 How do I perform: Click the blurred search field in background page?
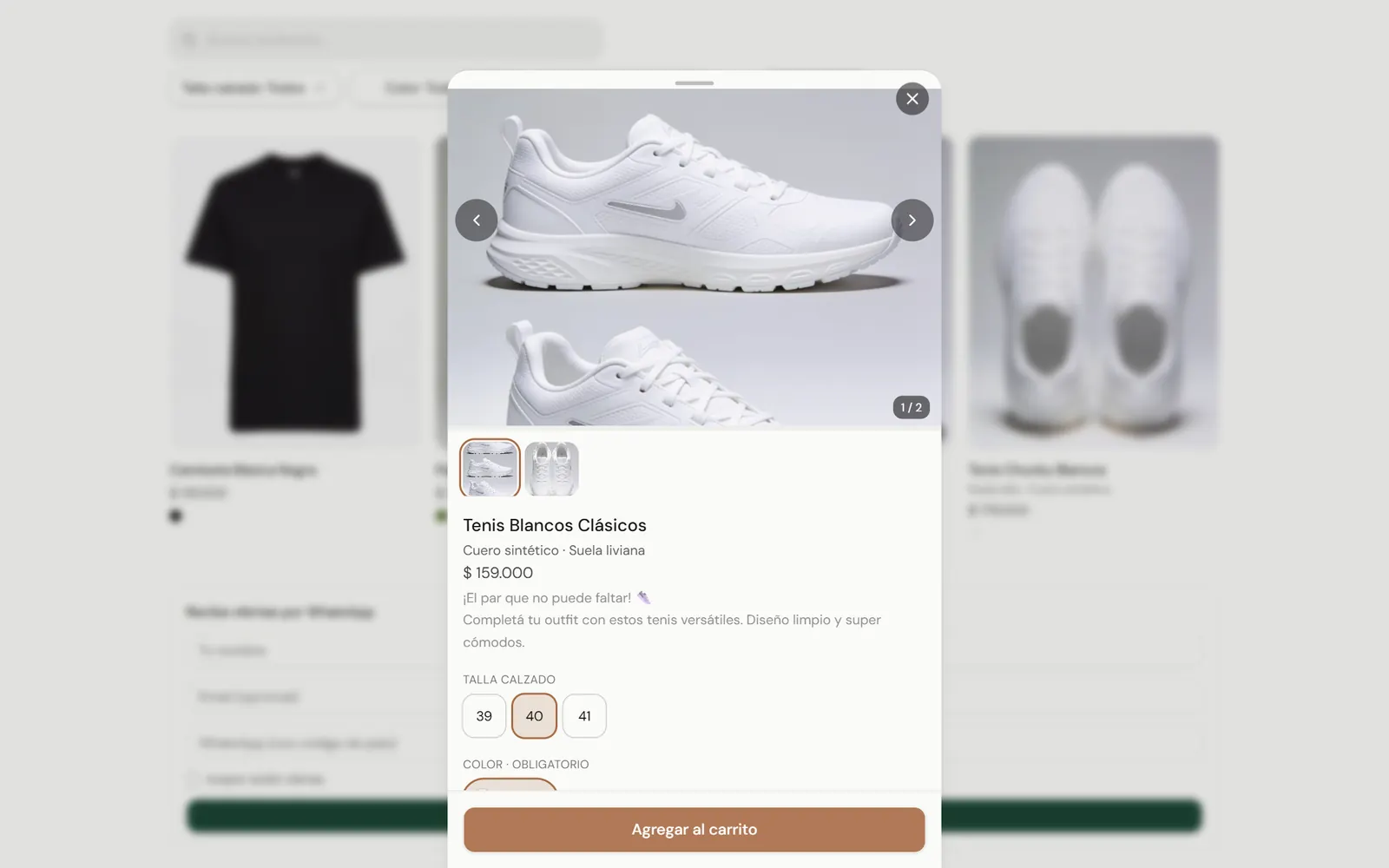(x=385, y=40)
